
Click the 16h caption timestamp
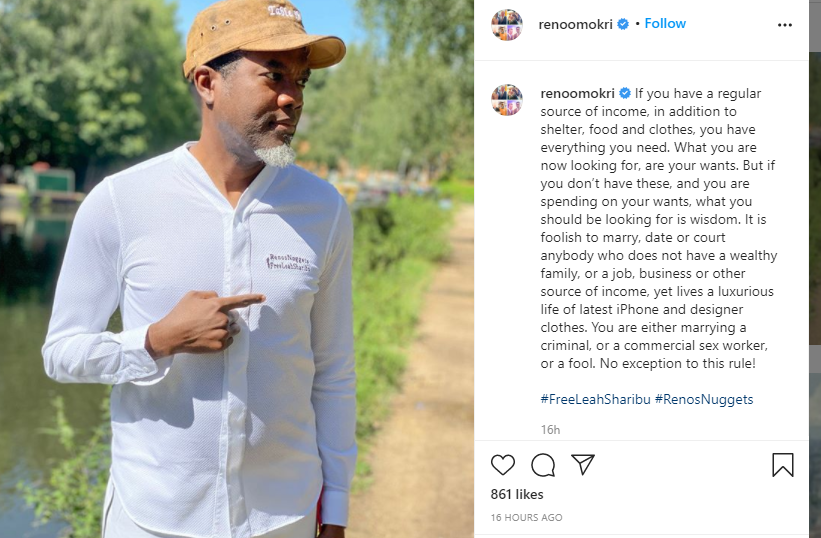(550, 430)
